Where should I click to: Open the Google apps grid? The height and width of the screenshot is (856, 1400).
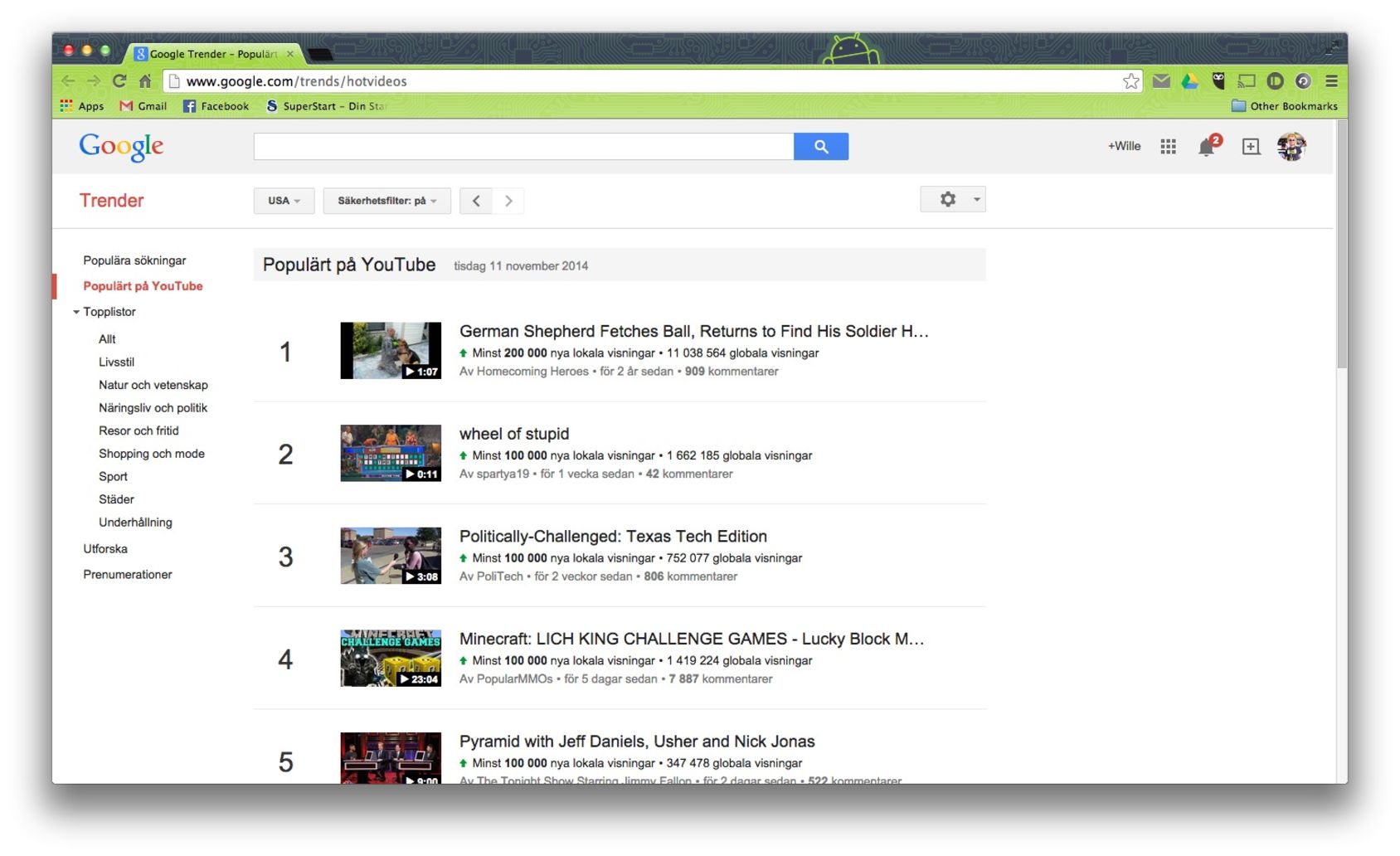pos(1168,147)
